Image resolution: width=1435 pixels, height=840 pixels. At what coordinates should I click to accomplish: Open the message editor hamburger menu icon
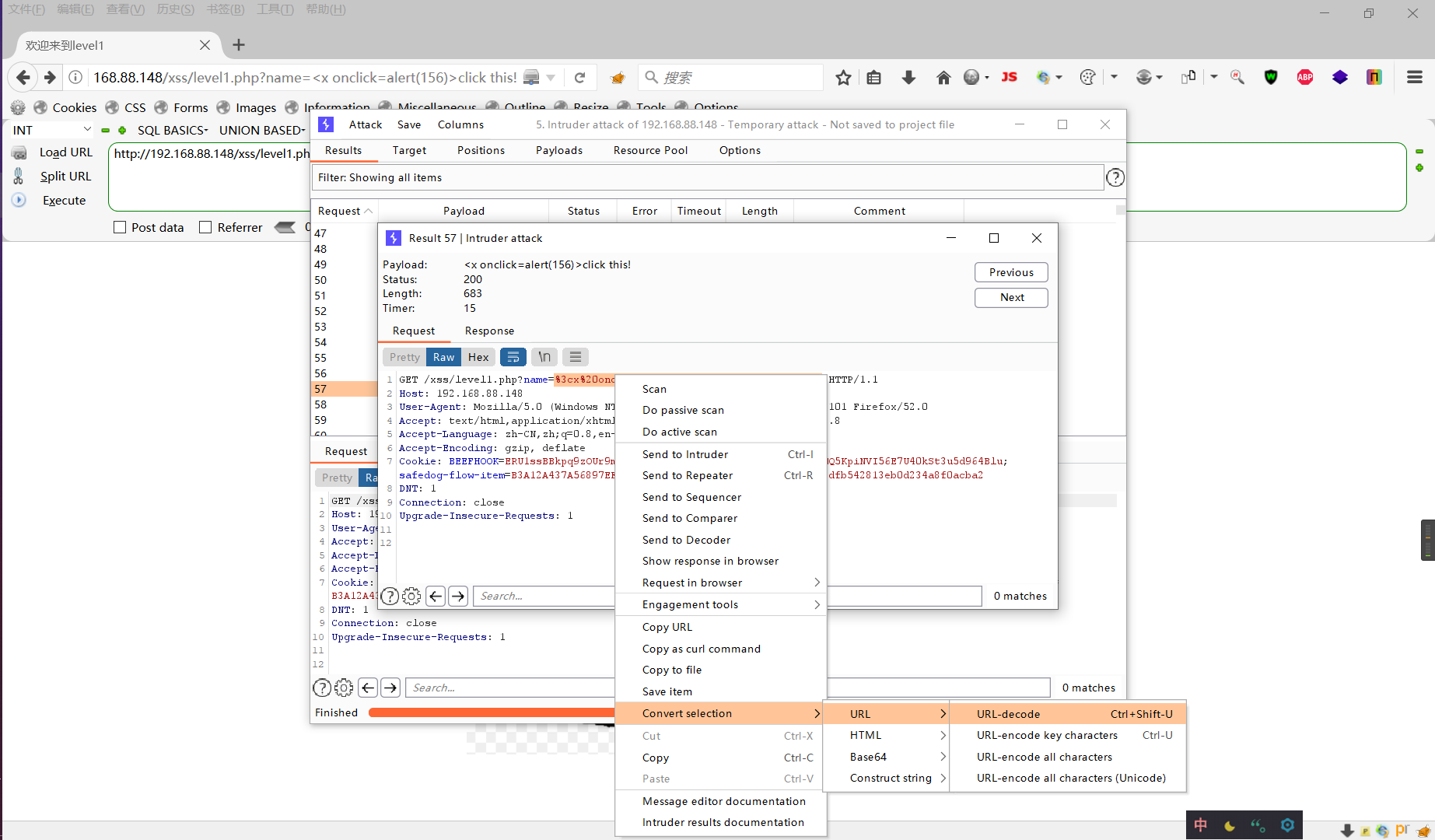click(x=576, y=357)
